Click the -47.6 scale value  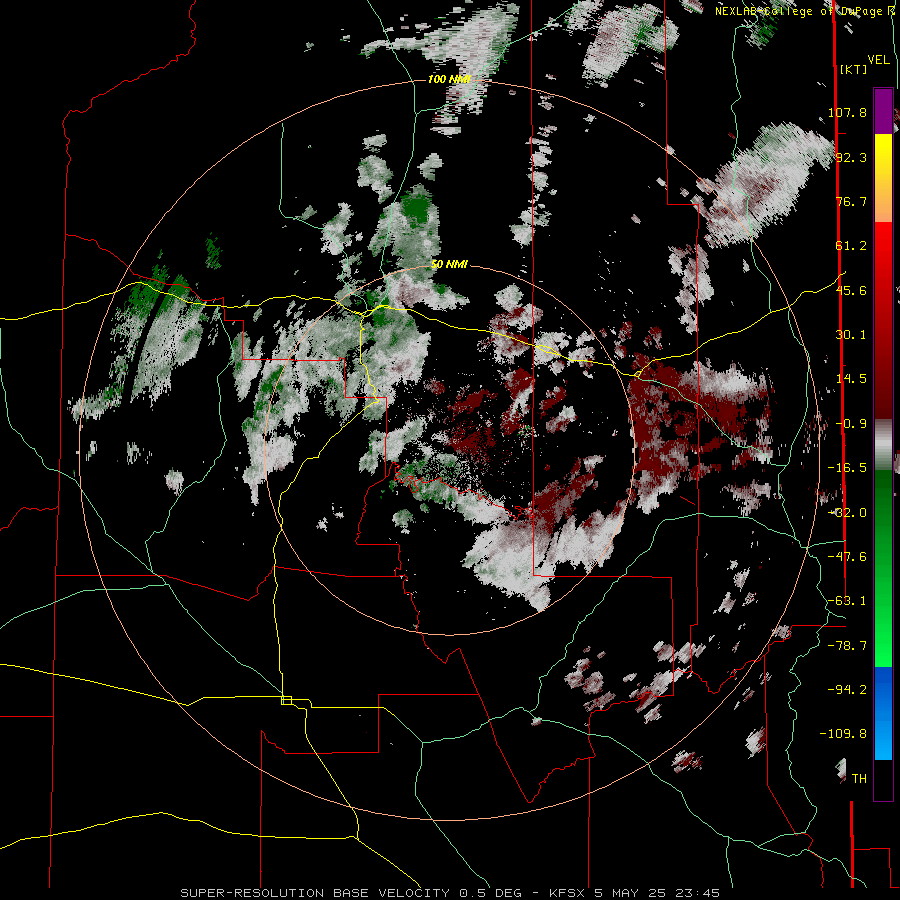click(x=847, y=557)
